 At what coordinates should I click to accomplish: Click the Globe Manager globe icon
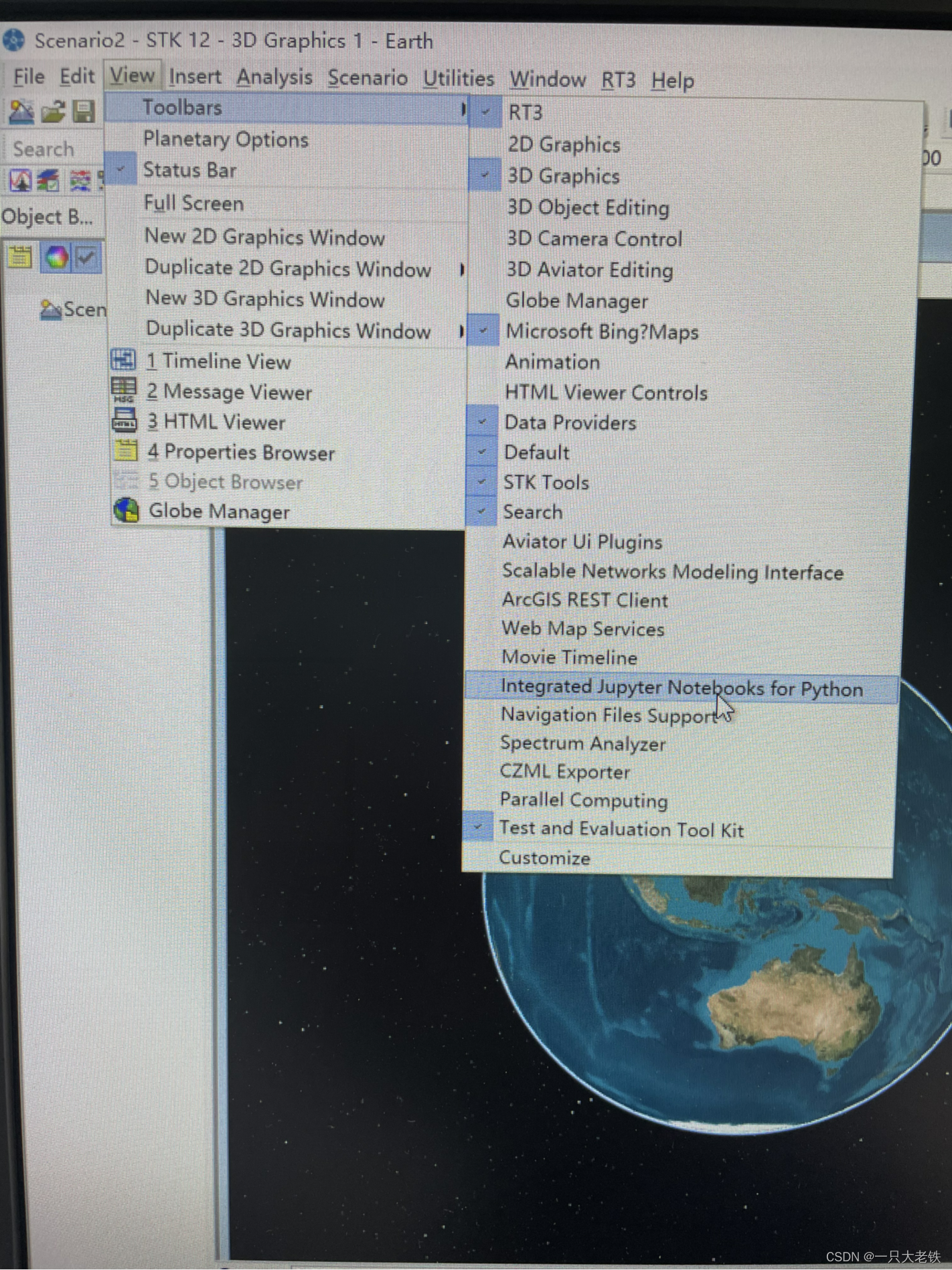click(x=126, y=511)
